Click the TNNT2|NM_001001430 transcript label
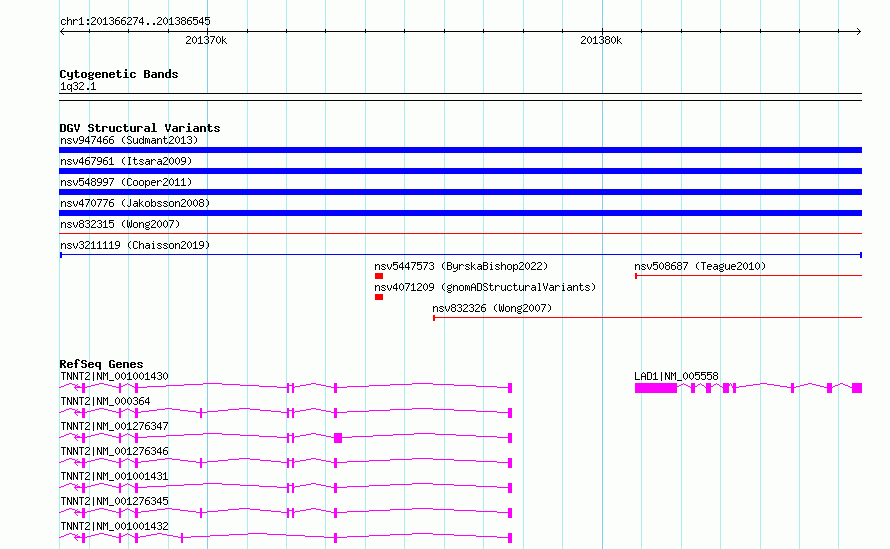Image resolution: width=890 pixels, height=549 pixels. click(x=114, y=376)
